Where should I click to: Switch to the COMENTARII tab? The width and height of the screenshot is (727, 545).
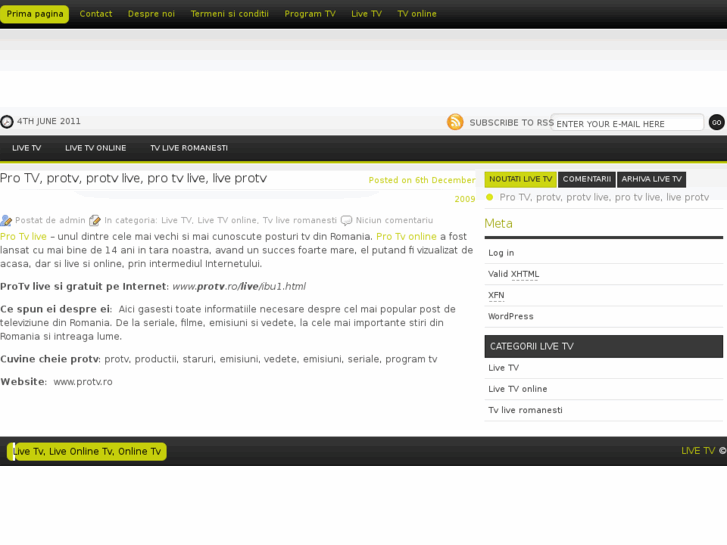point(587,179)
